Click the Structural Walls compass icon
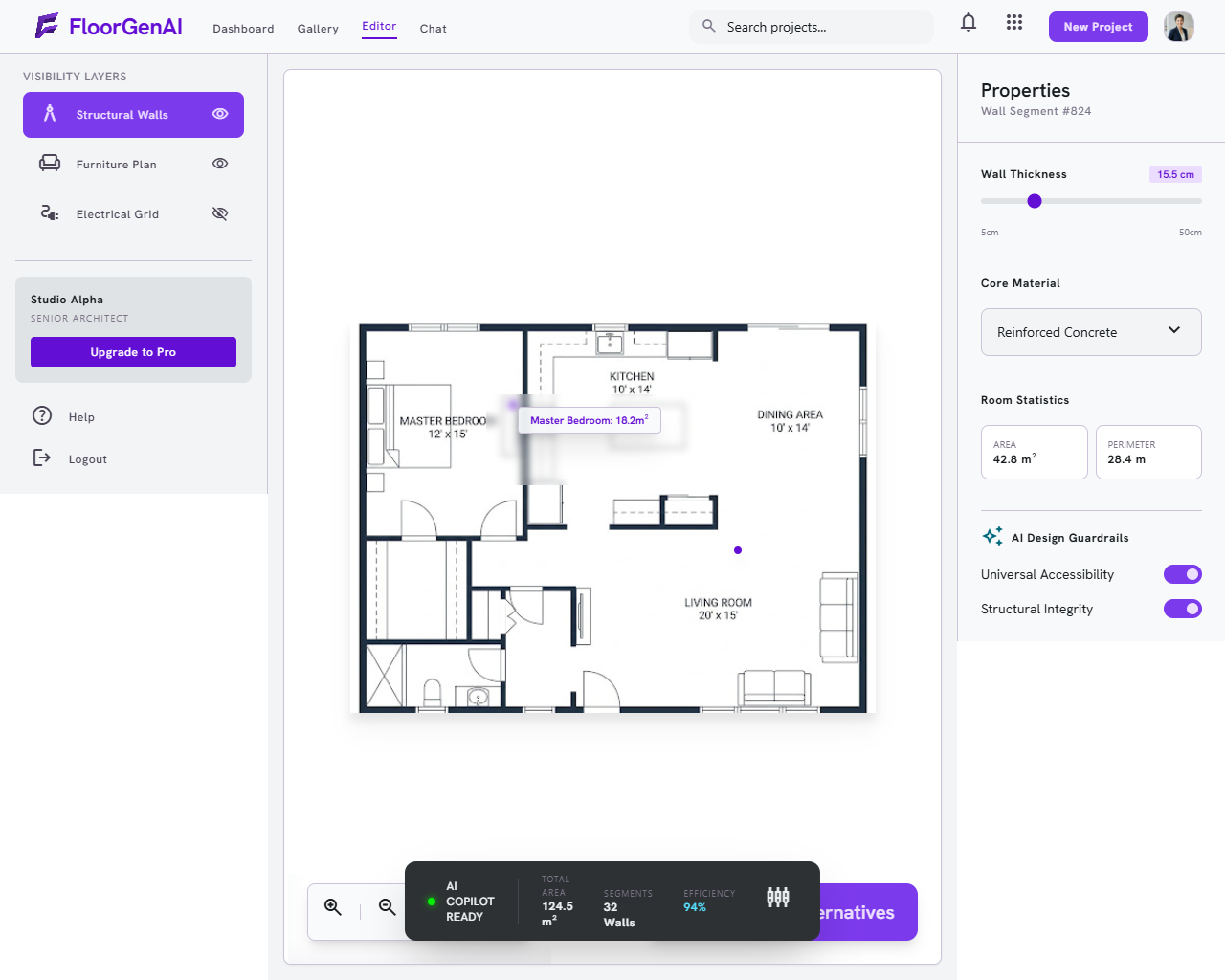The height and width of the screenshot is (980, 1225). point(50,114)
